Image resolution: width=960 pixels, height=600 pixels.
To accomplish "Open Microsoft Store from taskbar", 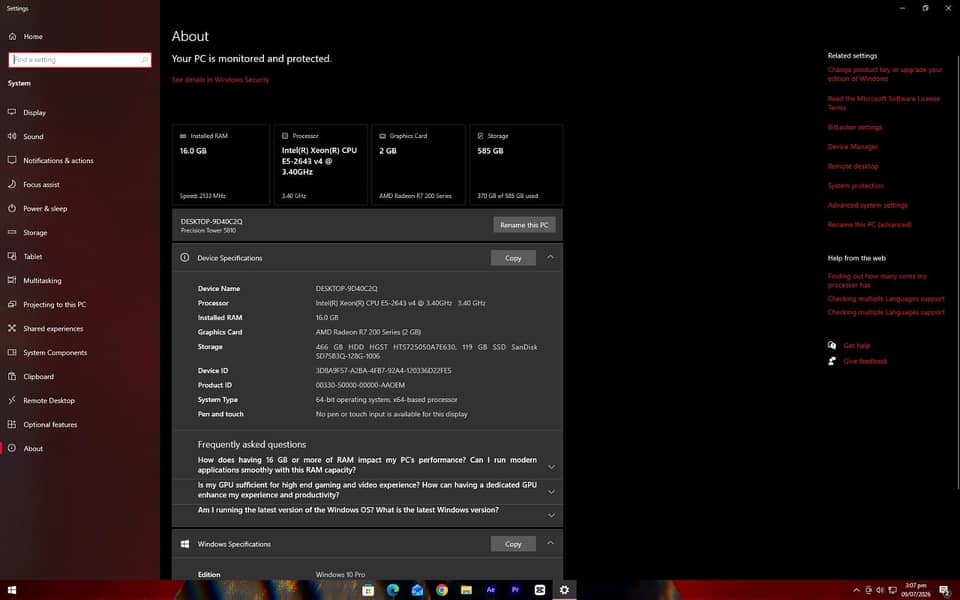I will (368, 590).
